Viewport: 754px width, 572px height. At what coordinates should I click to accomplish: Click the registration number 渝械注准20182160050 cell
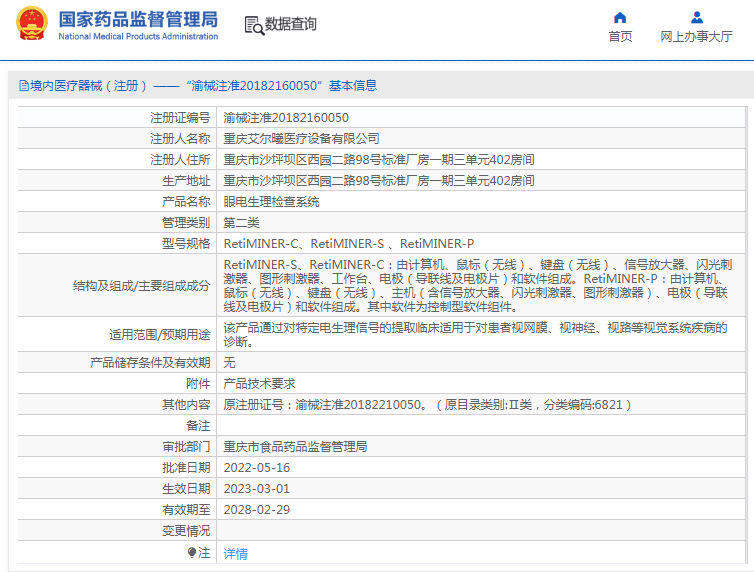click(286, 117)
